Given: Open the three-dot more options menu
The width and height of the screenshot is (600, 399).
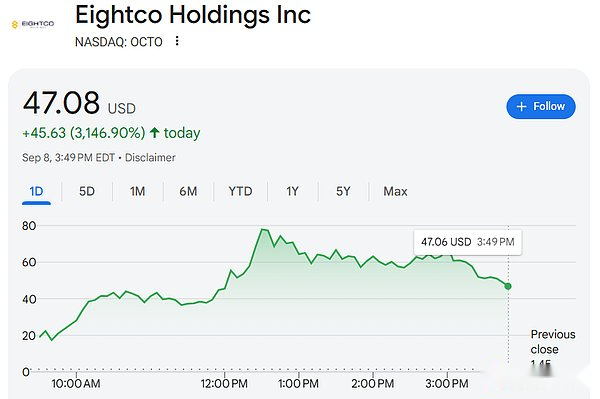Looking at the screenshot, I should click(x=177, y=41).
